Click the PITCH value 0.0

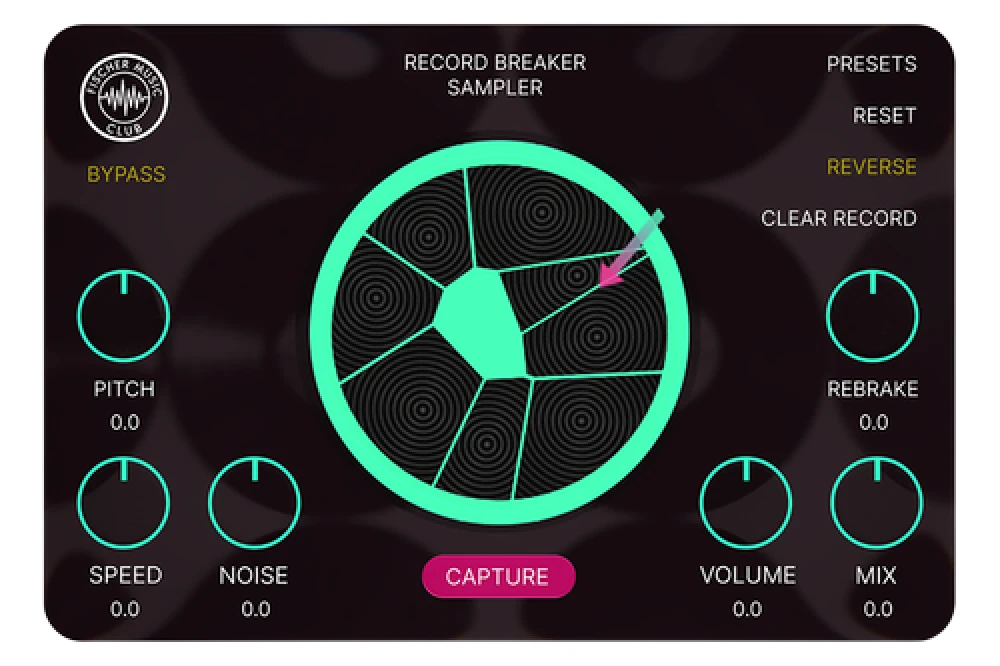coord(124,422)
